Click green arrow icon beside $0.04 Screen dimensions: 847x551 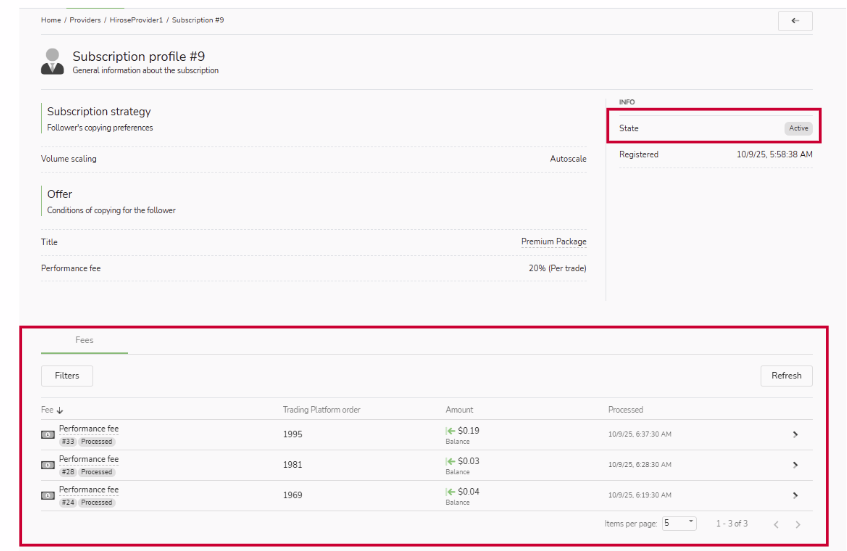[450, 491]
